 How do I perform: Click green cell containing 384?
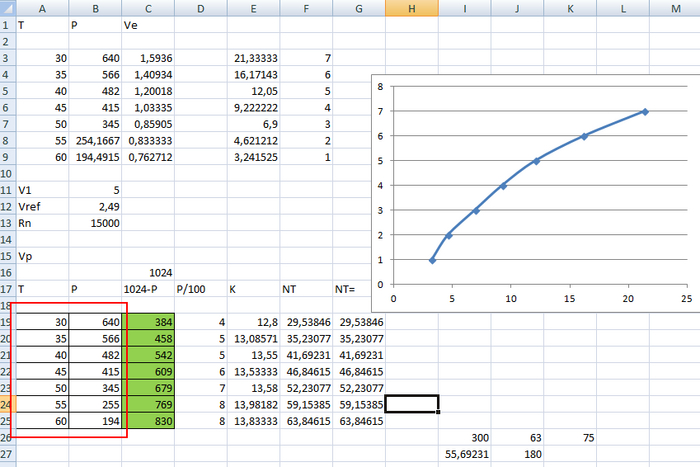click(148, 322)
